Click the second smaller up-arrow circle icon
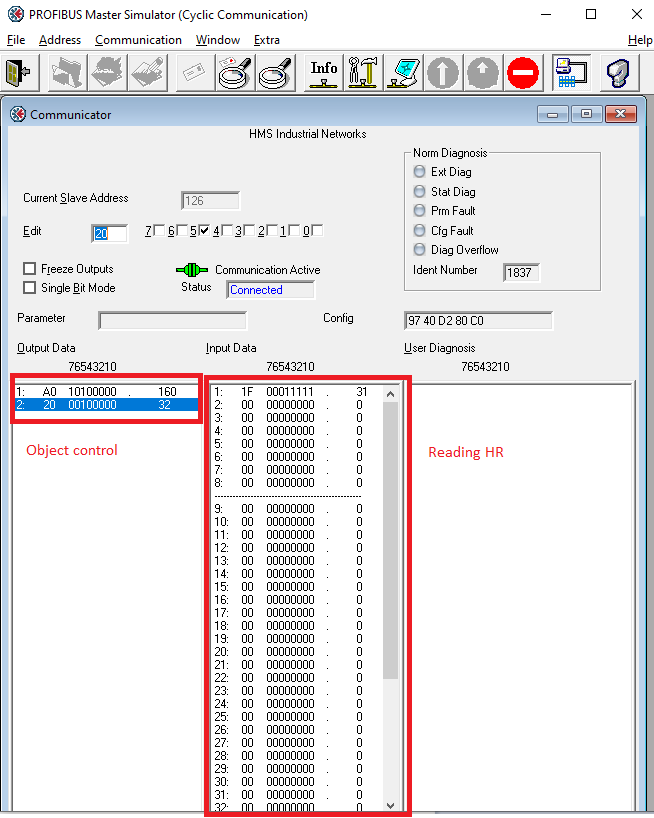The image size is (654, 818). pos(483,73)
